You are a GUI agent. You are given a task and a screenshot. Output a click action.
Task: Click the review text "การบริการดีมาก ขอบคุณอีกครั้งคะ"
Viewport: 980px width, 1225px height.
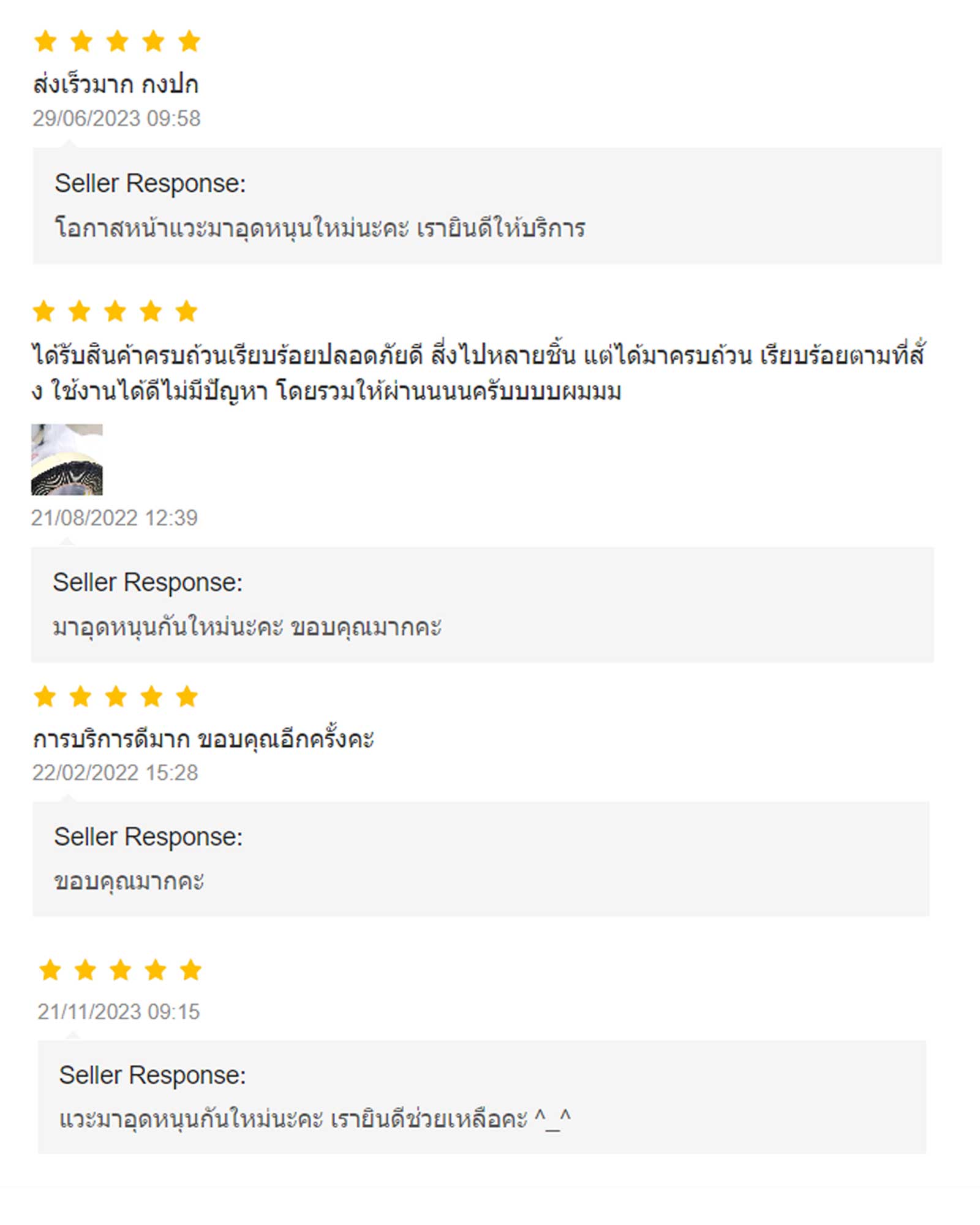point(203,739)
